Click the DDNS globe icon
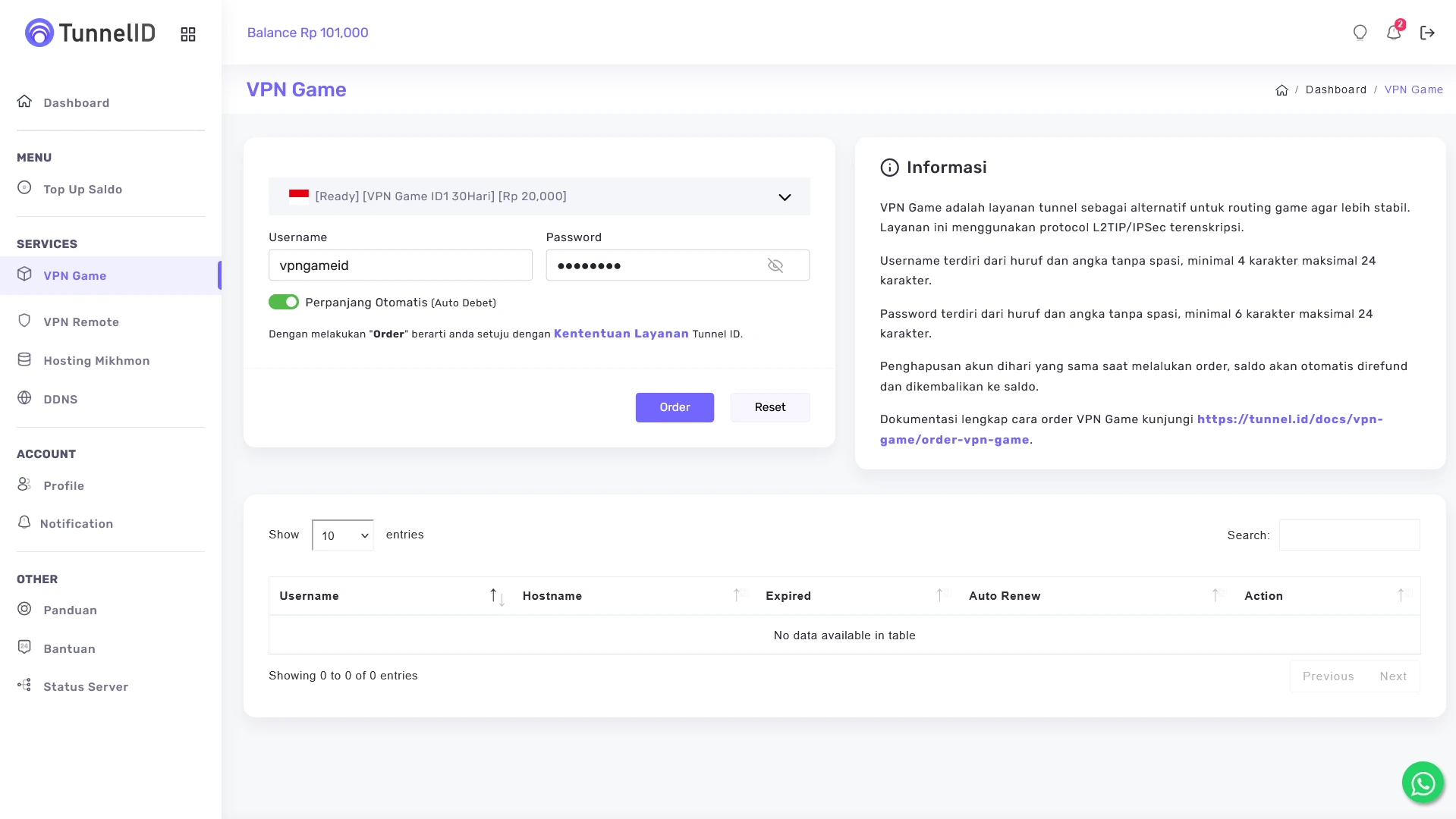Viewport: 1456px width, 819px height. click(x=24, y=397)
